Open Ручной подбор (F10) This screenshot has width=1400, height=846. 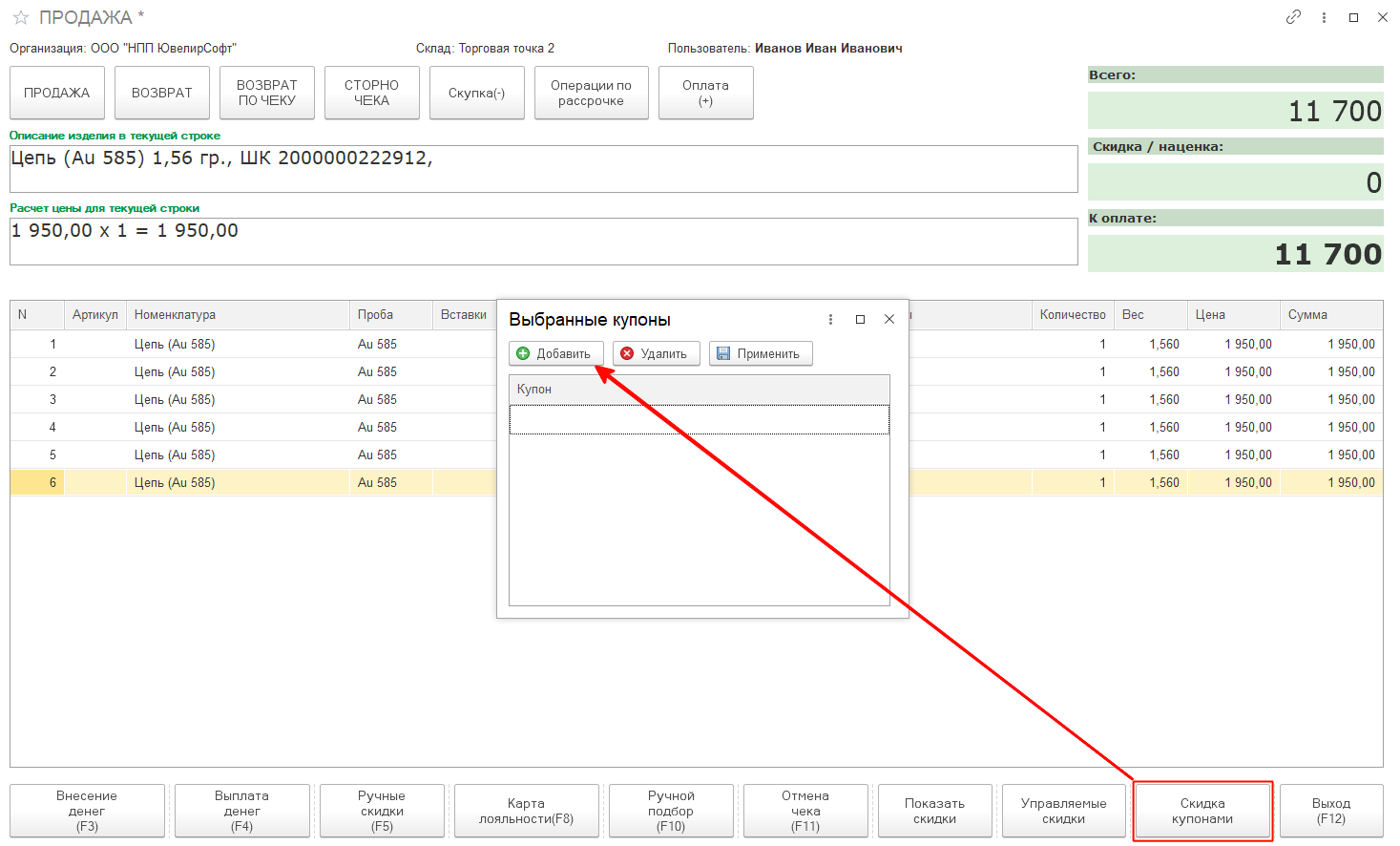pyautogui.click(x=671, y=811)
